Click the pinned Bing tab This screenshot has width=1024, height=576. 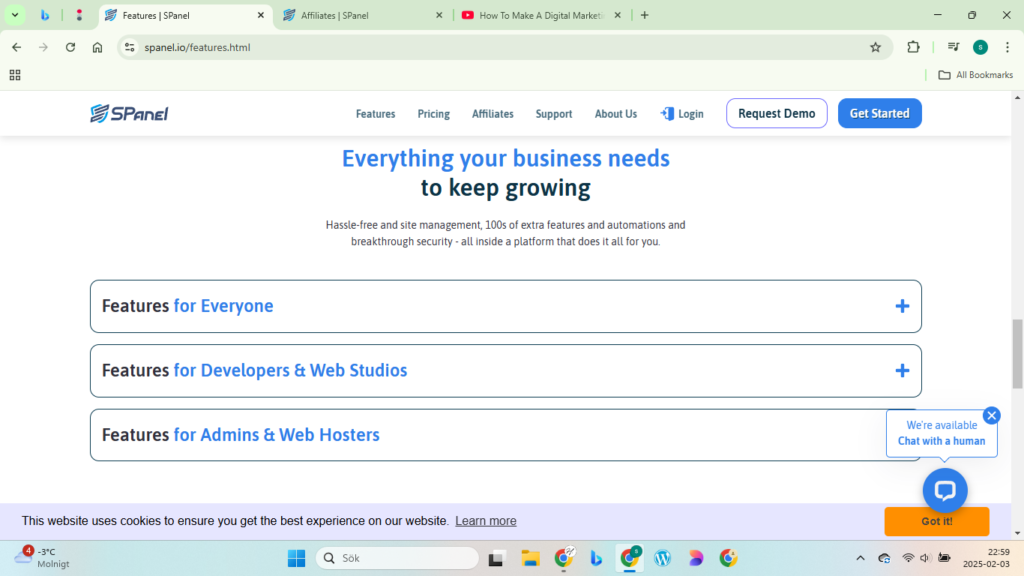[x=44, y=15]
